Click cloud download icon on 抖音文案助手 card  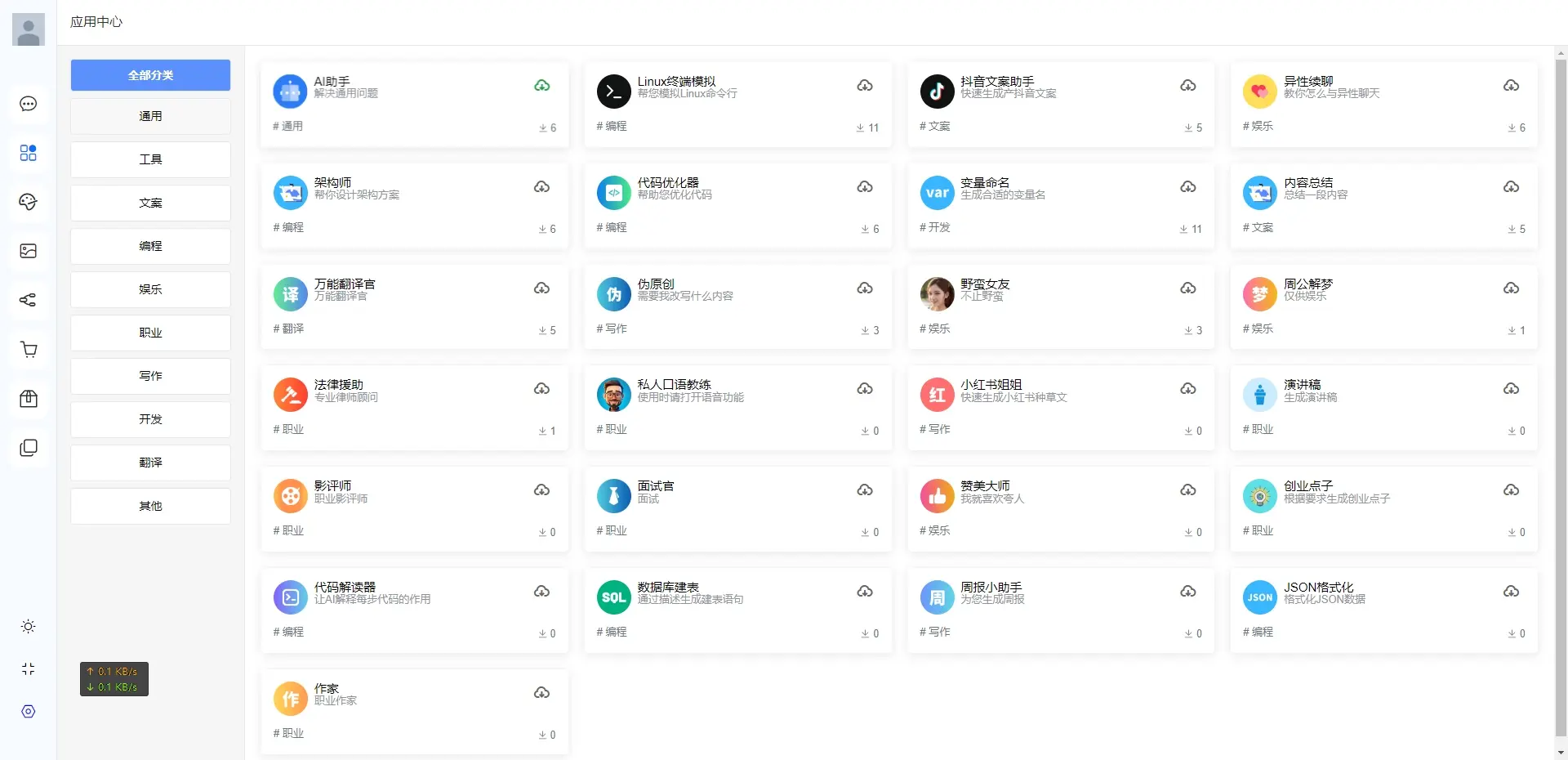1188,86
